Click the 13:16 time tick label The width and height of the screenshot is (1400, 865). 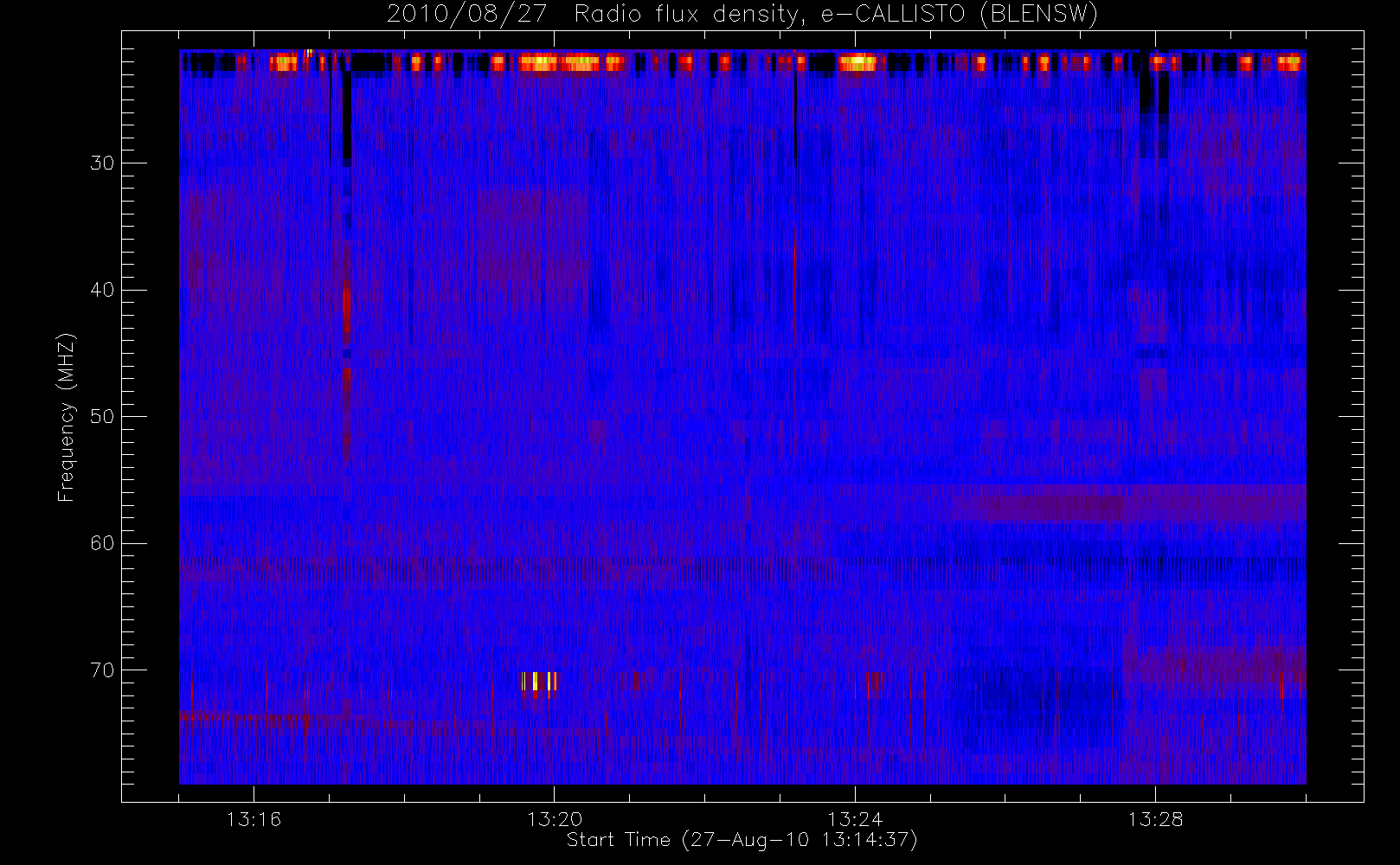click(x=254, y=819)
